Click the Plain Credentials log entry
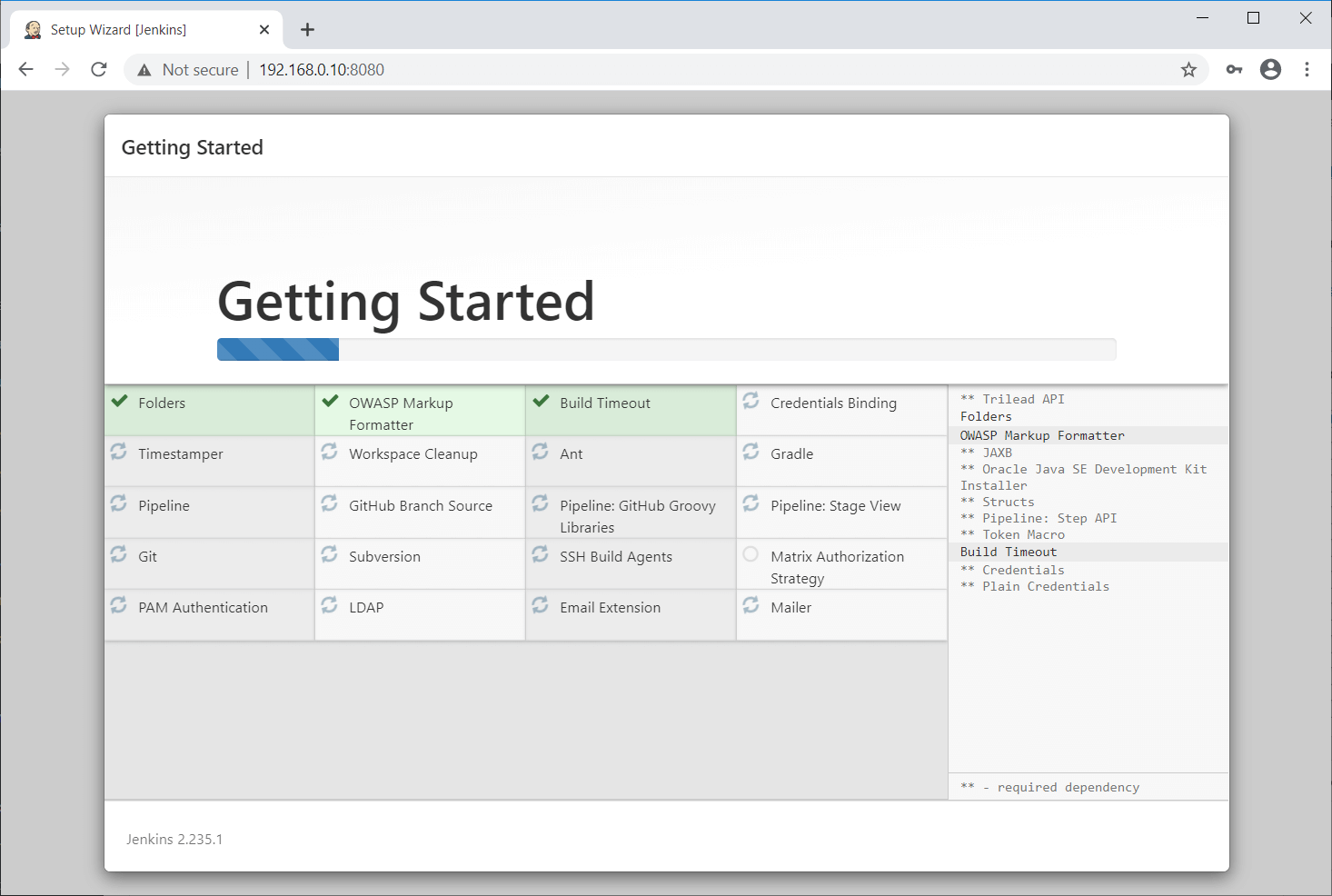Viewport: 1332px width, 896px height. coord(1035,587)
